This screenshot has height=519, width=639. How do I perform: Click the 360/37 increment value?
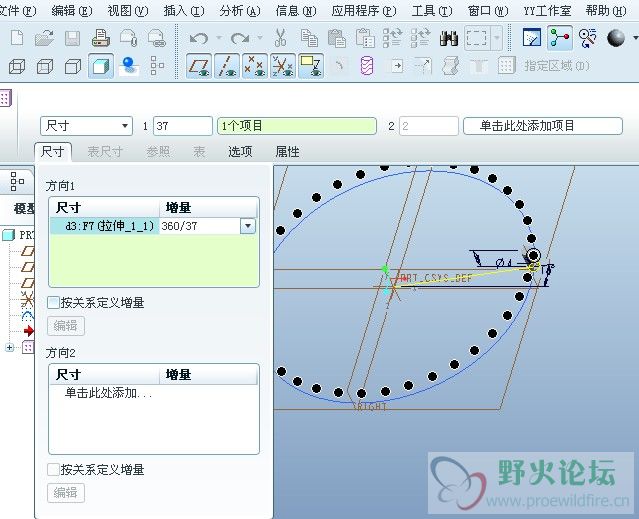pos(179,226)
